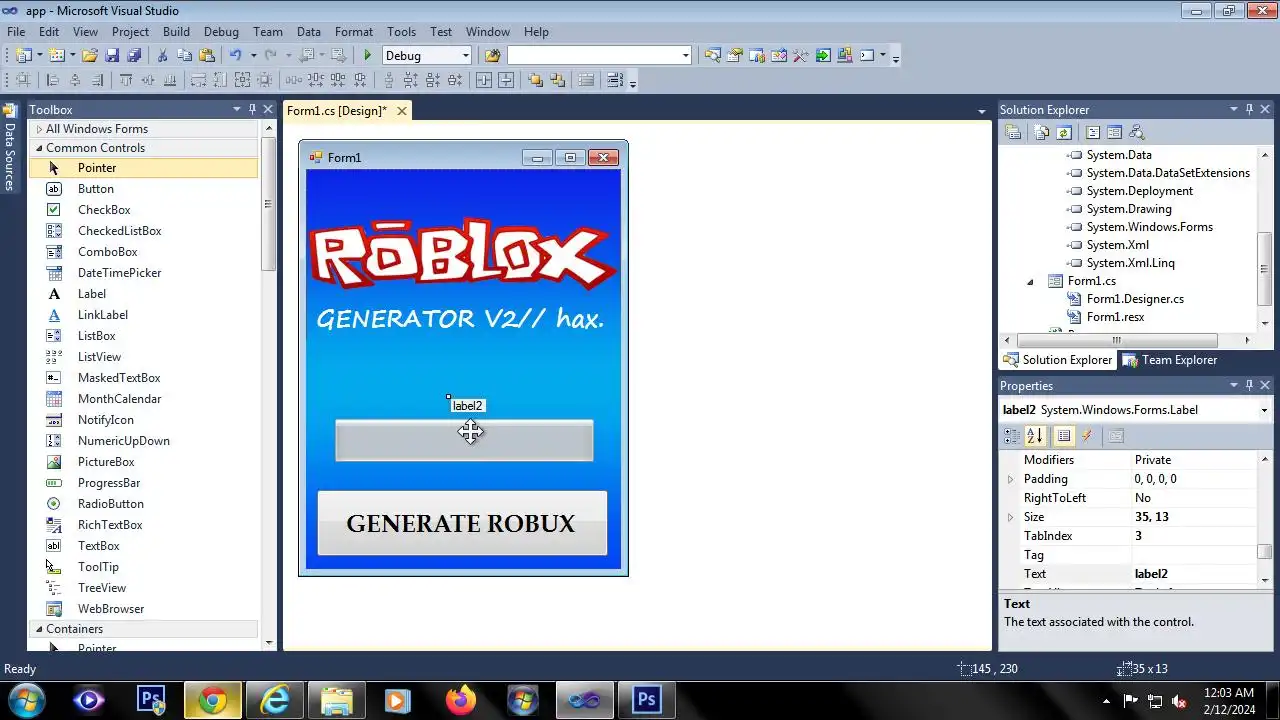Click the Solution Explorer horizontal scrollbar
Screen dimensions: 1280x720
tap(1116, 340)
